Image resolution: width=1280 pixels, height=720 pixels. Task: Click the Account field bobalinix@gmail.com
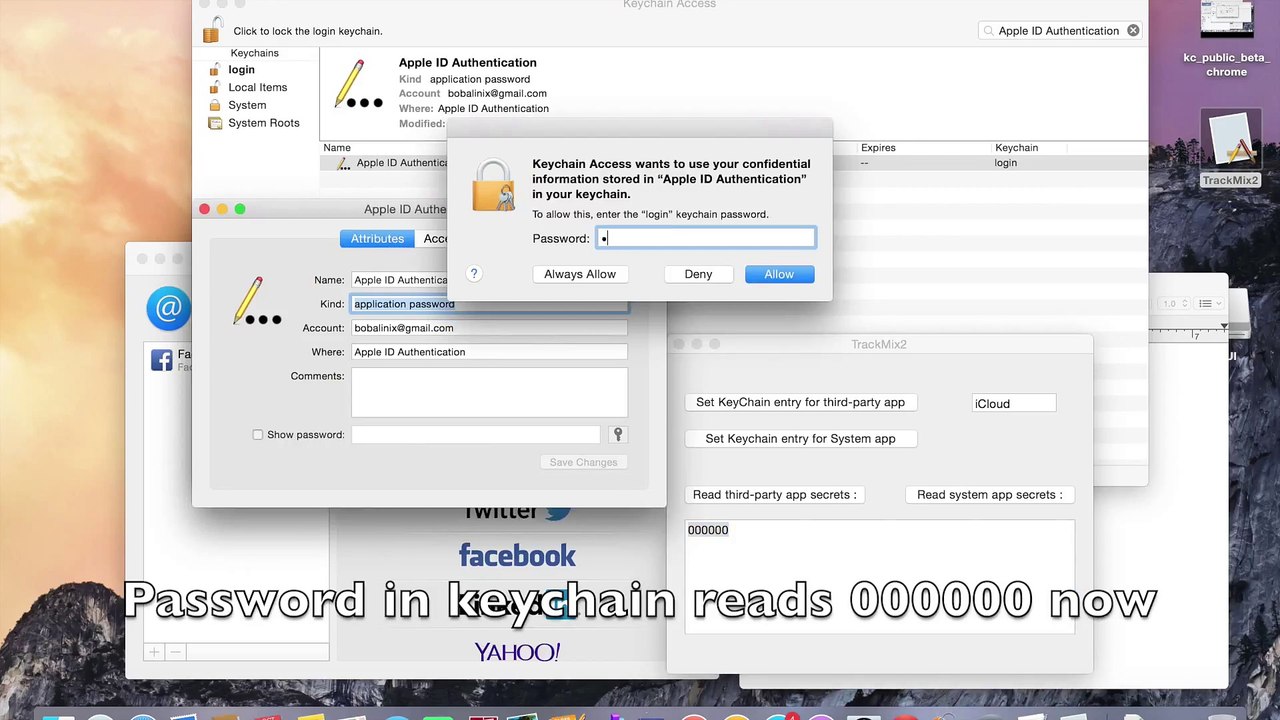[x=489, y=328]
